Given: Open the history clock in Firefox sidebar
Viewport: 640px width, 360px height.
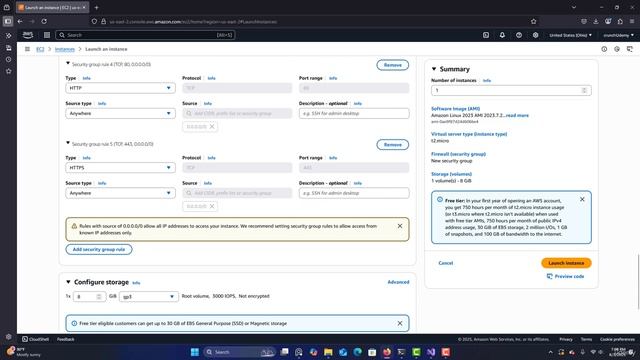Looking at the screenshot, I should pyautogui.click(x=9, y=59).
